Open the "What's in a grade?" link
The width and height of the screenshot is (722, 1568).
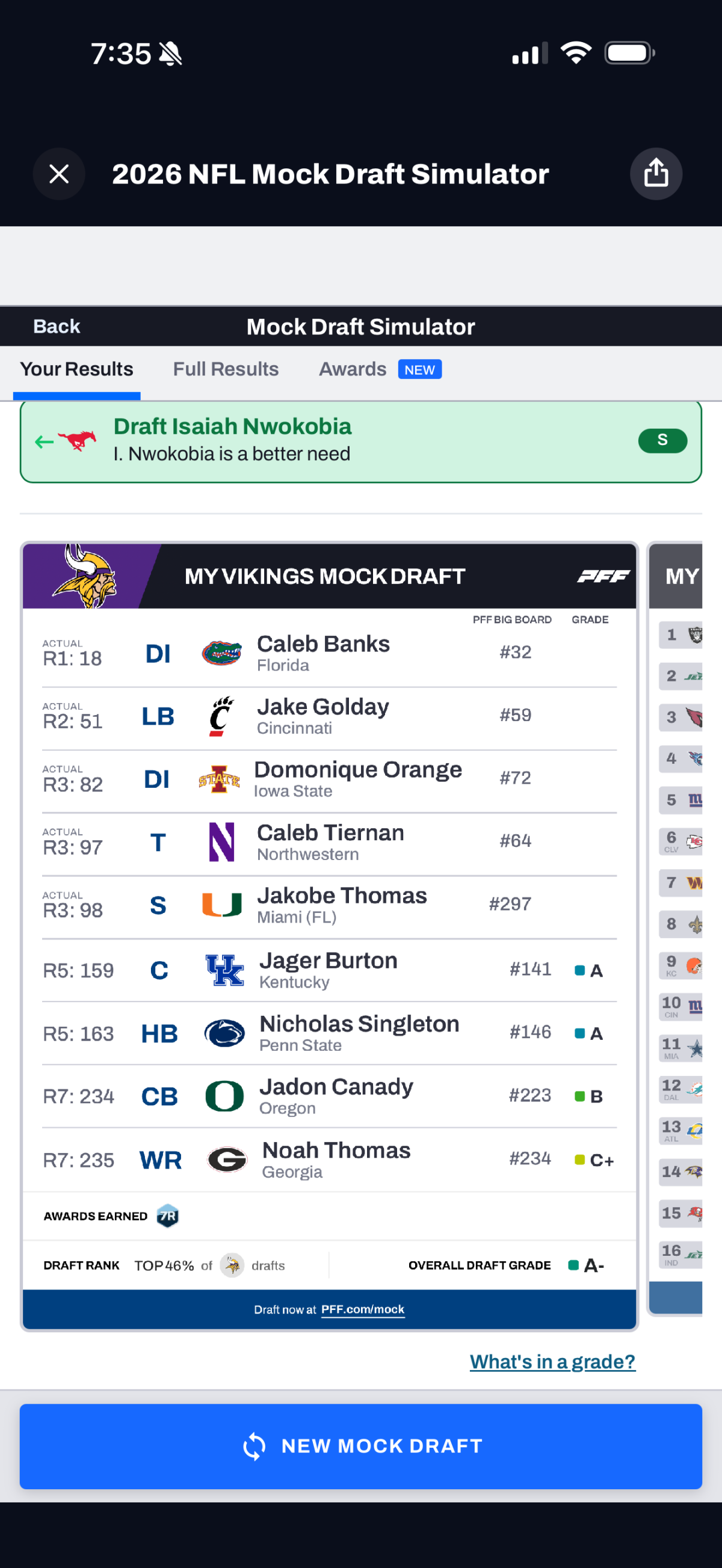pos(552,1361)
